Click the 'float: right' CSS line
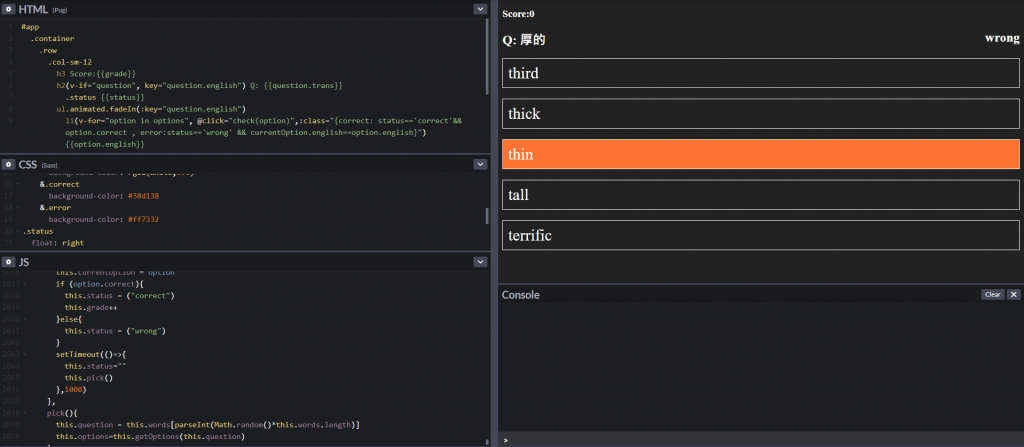Image resolution: width=1024 pixels, height=447 pixels. [57, 243]
